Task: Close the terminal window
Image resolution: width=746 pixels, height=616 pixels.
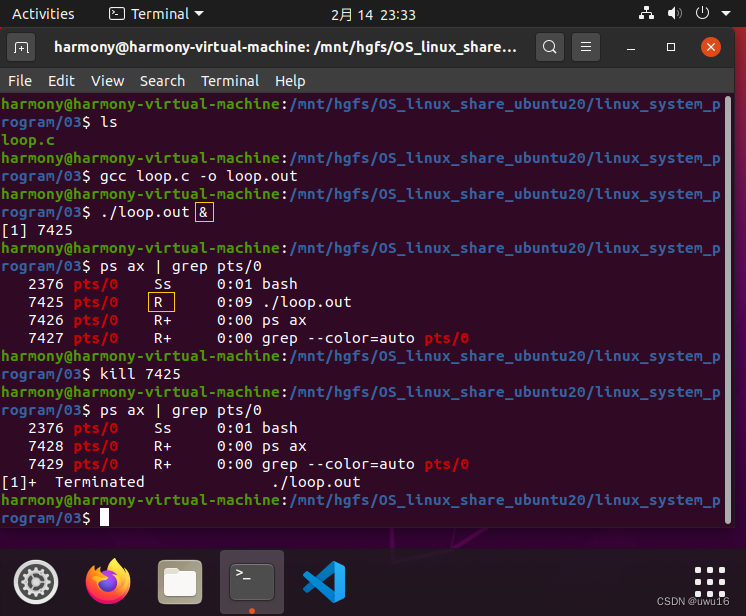Action: (x=711, y=47)
